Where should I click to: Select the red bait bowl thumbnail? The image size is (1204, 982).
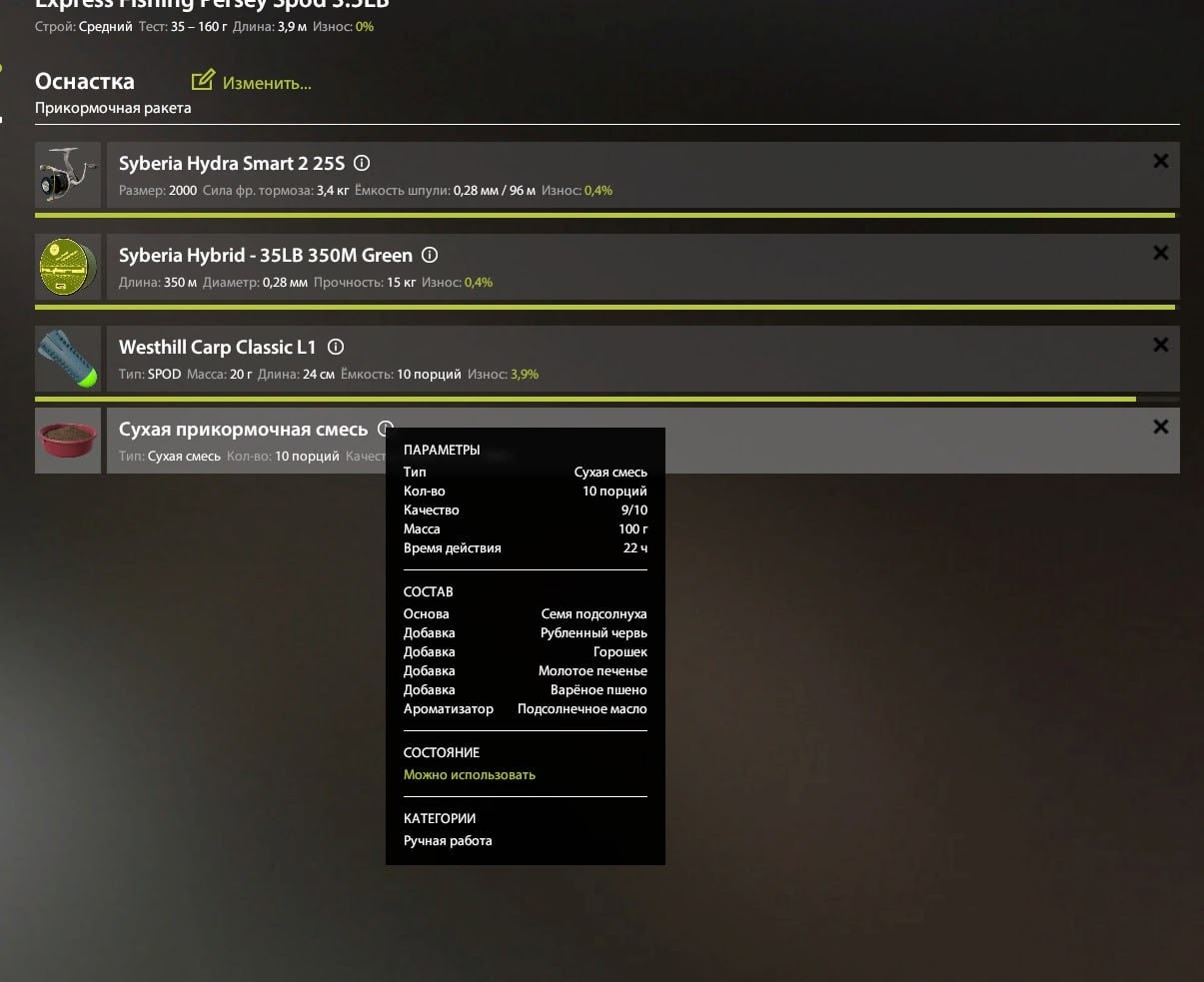pyautogui.click(x=68, y=441)
